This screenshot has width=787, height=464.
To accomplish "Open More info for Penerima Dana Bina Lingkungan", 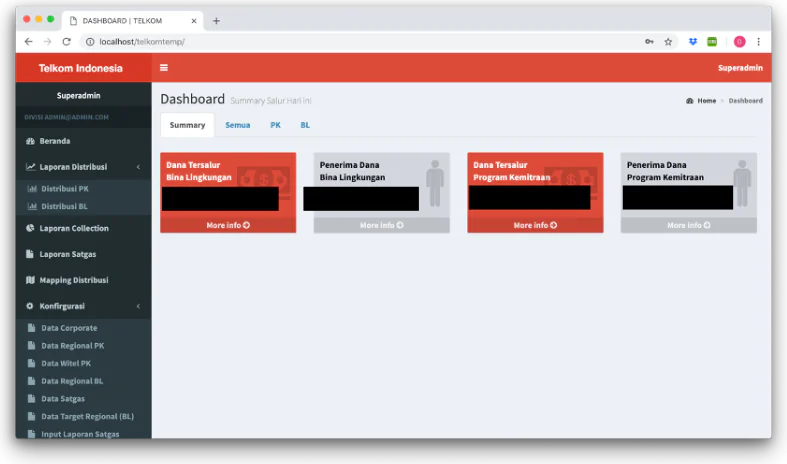I will (381, 225).
